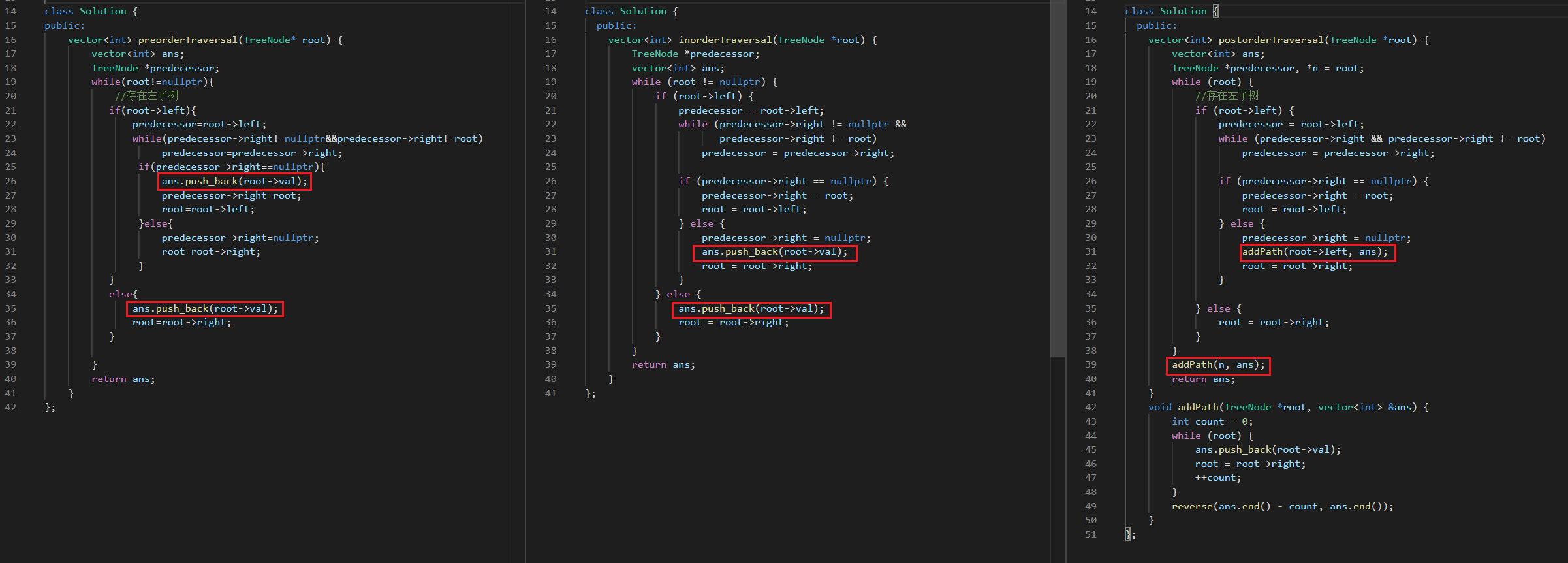Click root = root->right; on inorder line 36

point(734,323)
